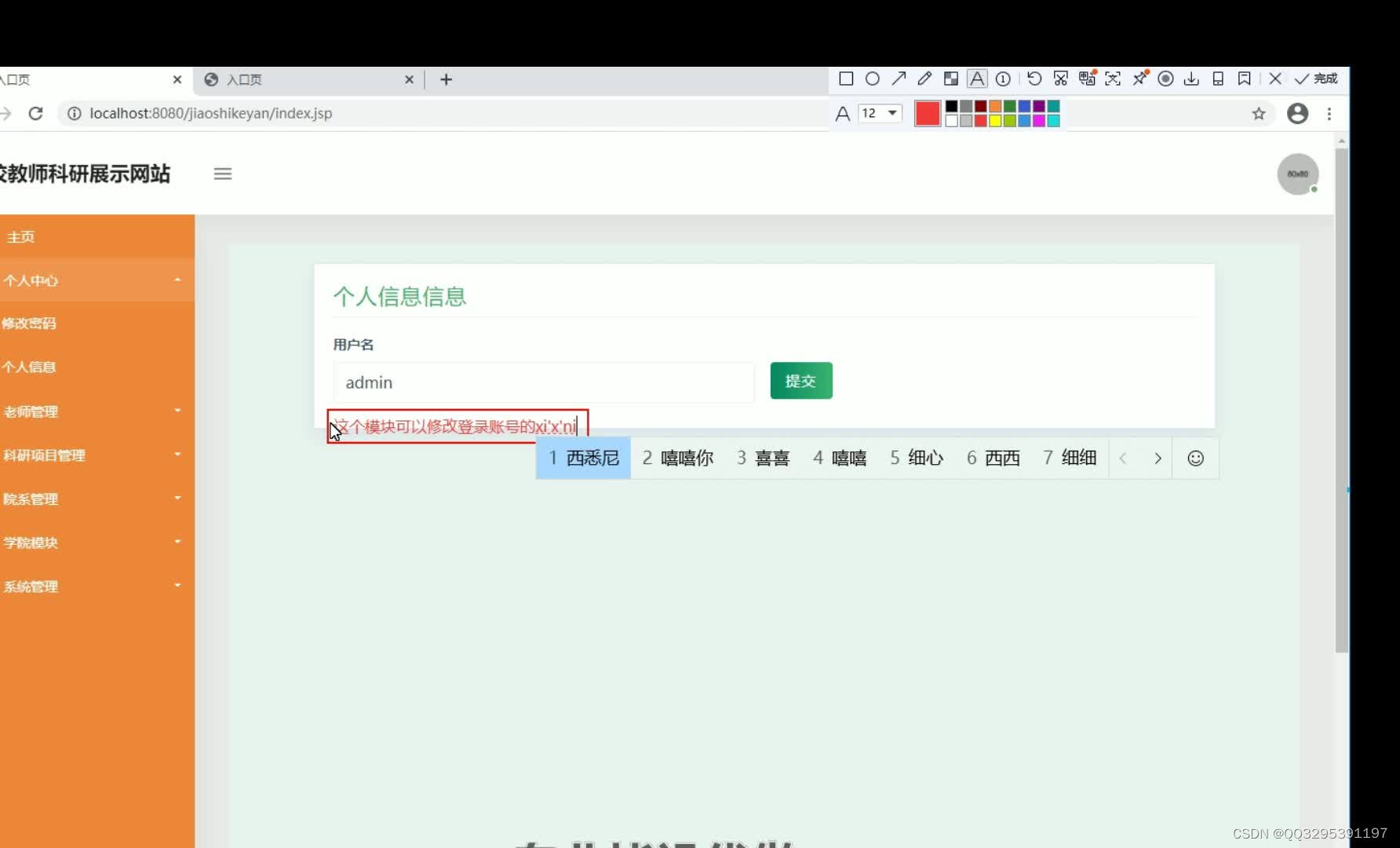Choose IME candidate 7 细细
1400x848 pixels.
pos(1070,458)
